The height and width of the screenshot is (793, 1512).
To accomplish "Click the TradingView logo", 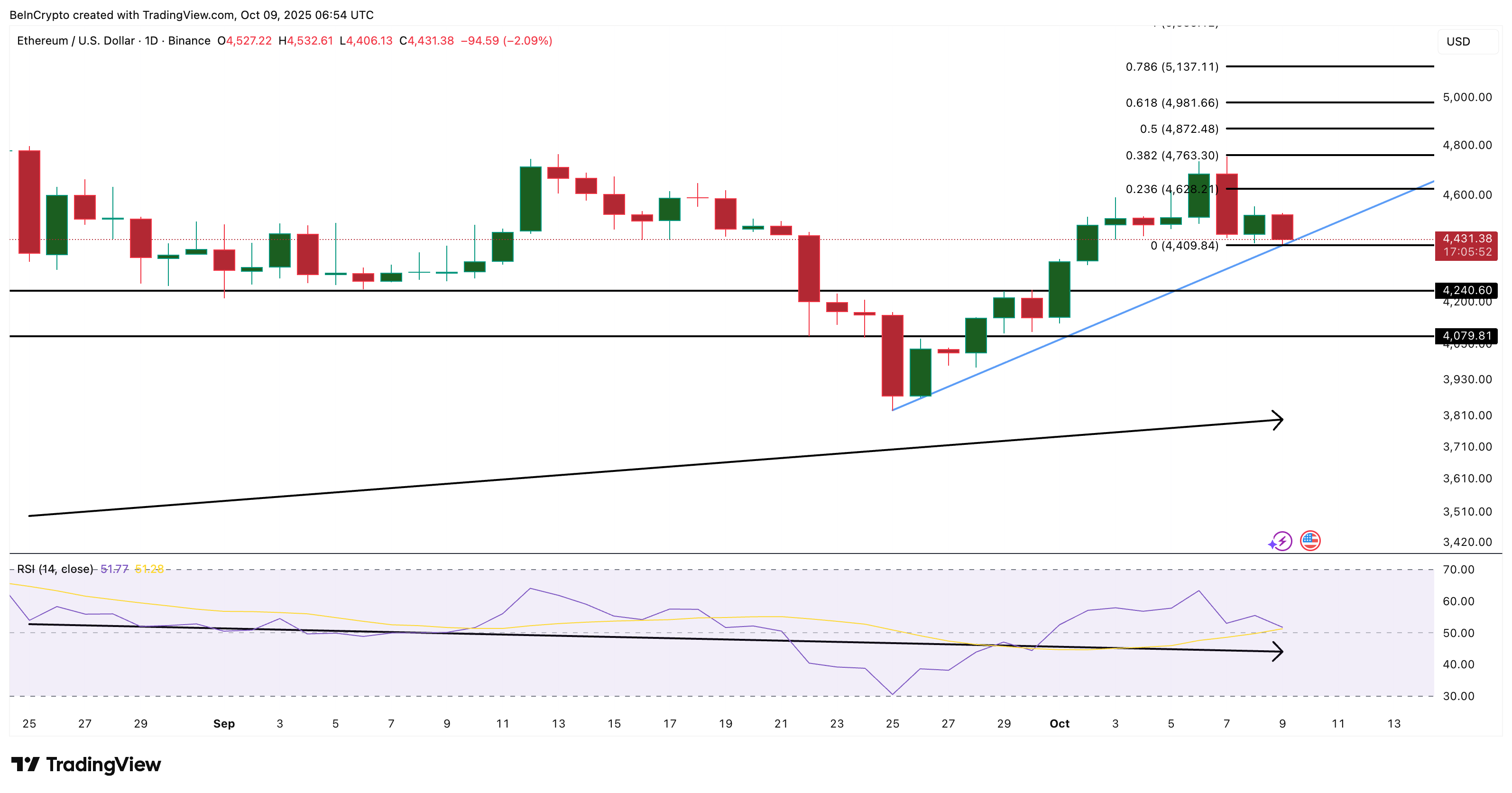I will [86, 765].
